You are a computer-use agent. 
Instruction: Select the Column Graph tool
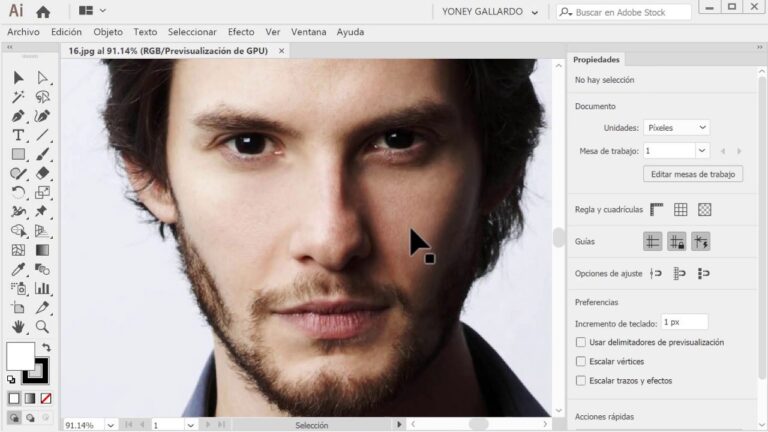point(42,288)
